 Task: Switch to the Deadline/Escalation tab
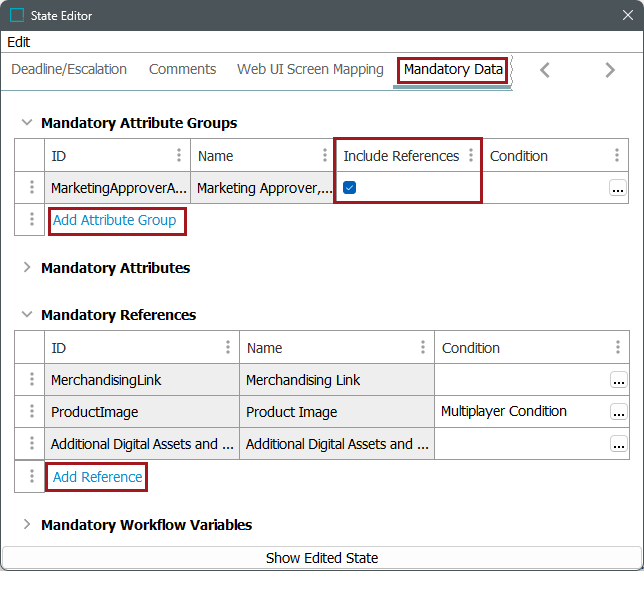tap(69, 69)
